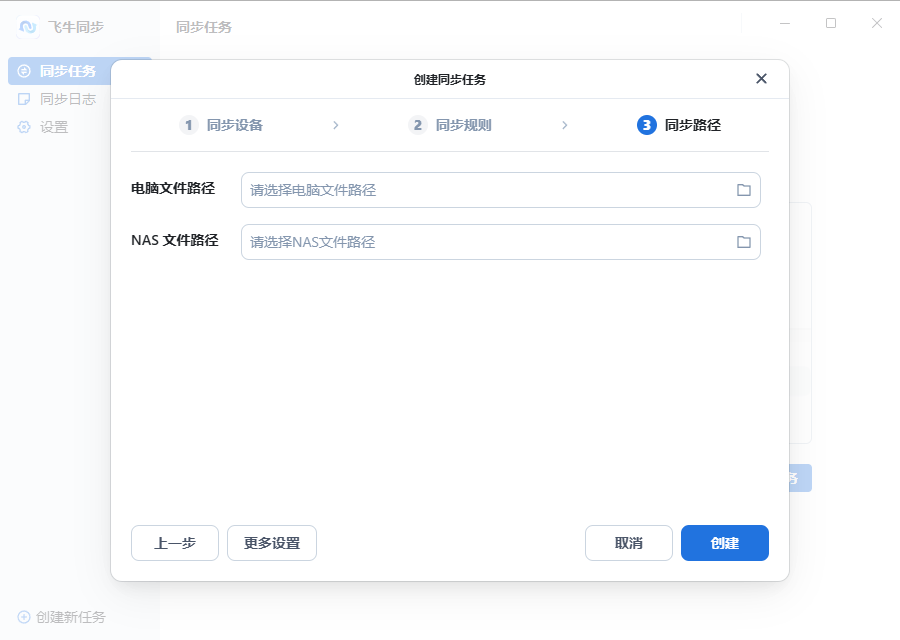Viewport: 900px width, 640px height.
Task: Click the chevron between 同步规则 and 同步路径
Action: tap(565, 125)
